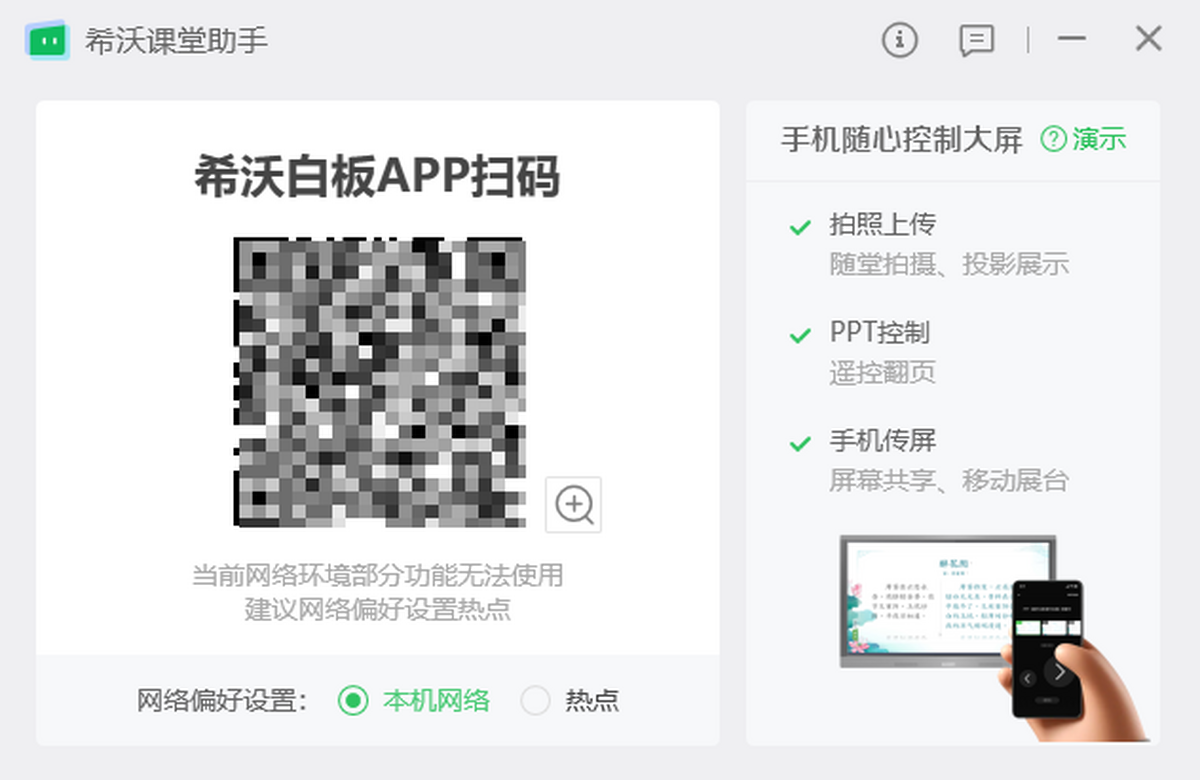Click the checkmark icon next to 手机传屏
Image resolution: width=1200 pixels, height=780 pixels.
click(800, 443)
